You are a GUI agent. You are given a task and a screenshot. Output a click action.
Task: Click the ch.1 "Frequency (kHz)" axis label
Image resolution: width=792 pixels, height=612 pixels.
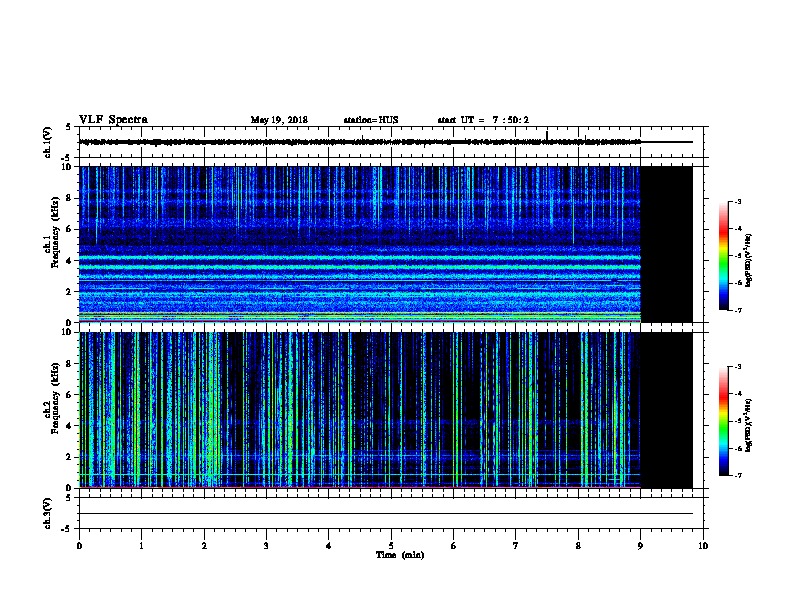(55, 232)
